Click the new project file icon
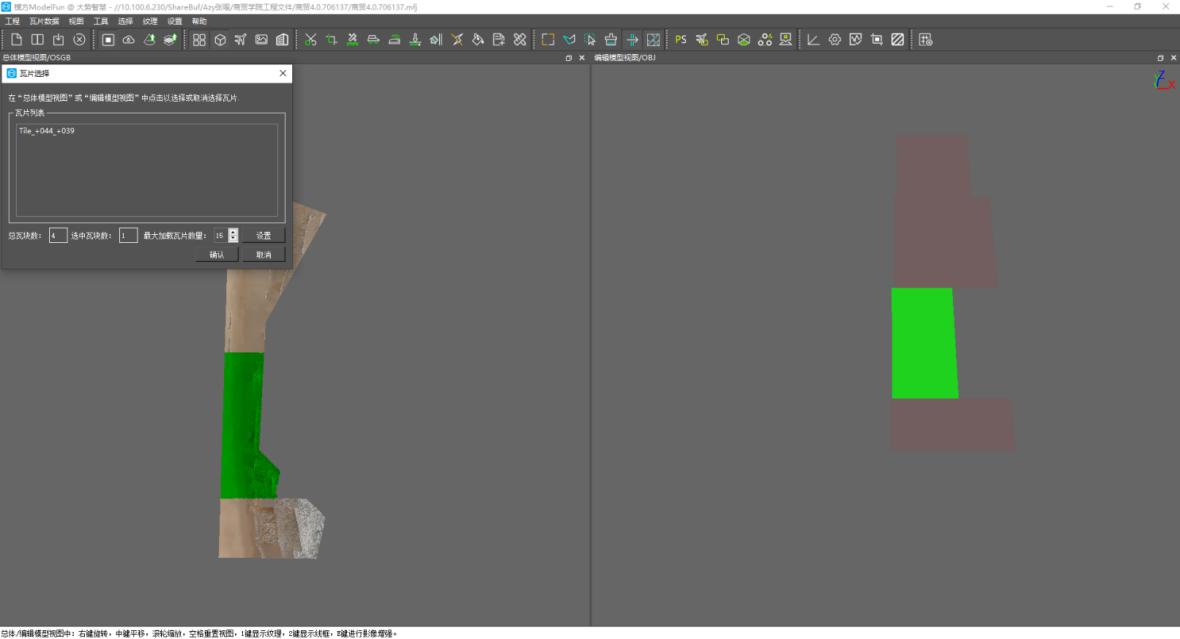Image resolution: width=1180 pixels, height=639 pixels. [17, 39]
